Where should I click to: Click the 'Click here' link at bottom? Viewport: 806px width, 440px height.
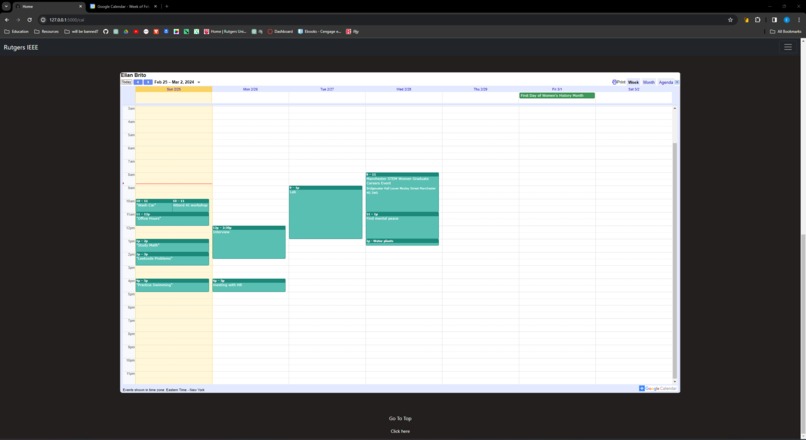pos(400,431)
